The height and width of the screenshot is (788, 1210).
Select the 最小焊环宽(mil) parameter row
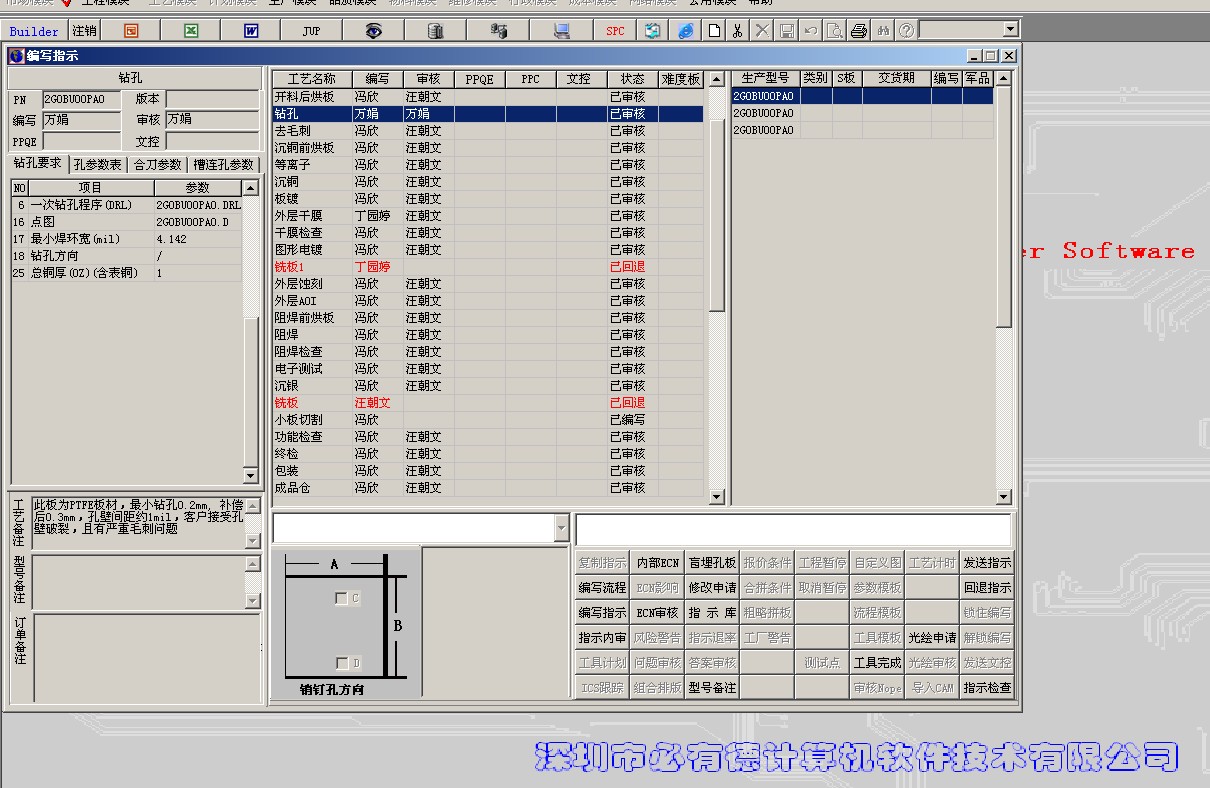(127, 239)
